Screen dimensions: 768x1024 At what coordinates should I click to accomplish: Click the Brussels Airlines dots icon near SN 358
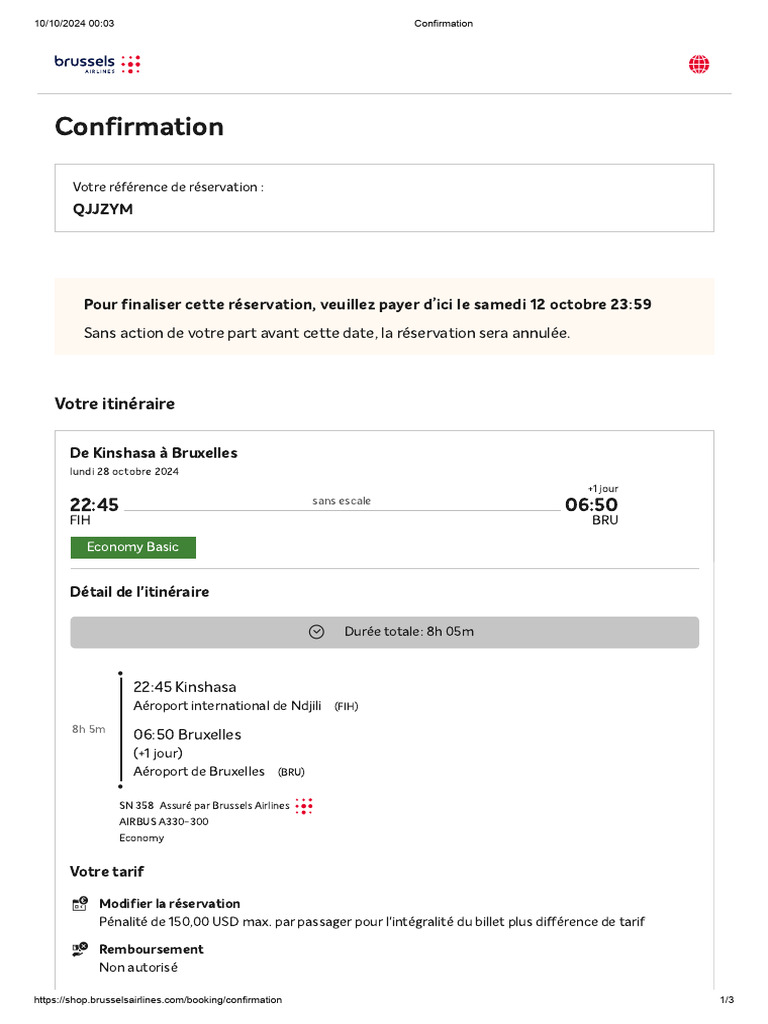click(304, 805)
